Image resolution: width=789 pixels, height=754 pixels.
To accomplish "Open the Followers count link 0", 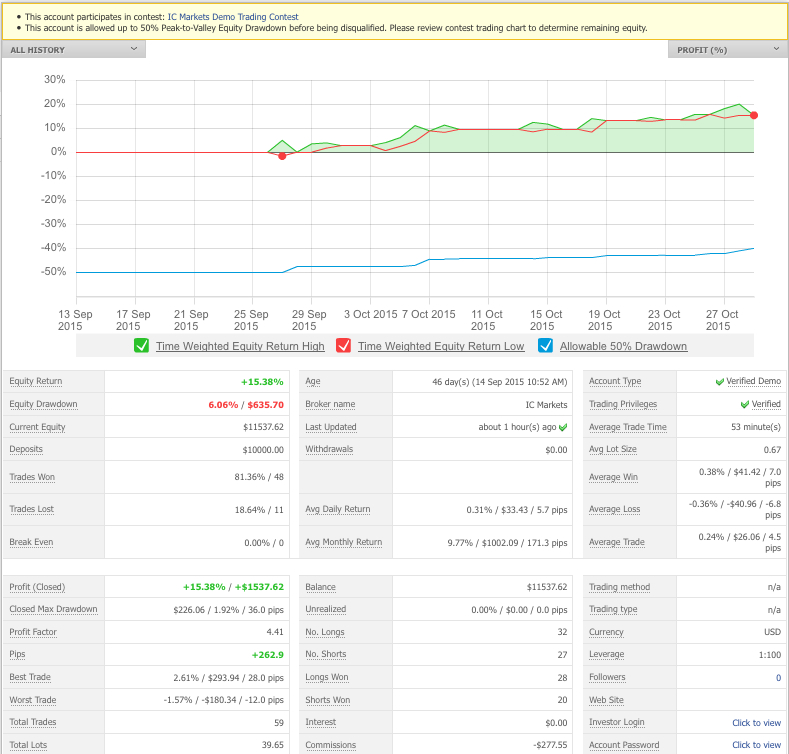I will point(778,677).
